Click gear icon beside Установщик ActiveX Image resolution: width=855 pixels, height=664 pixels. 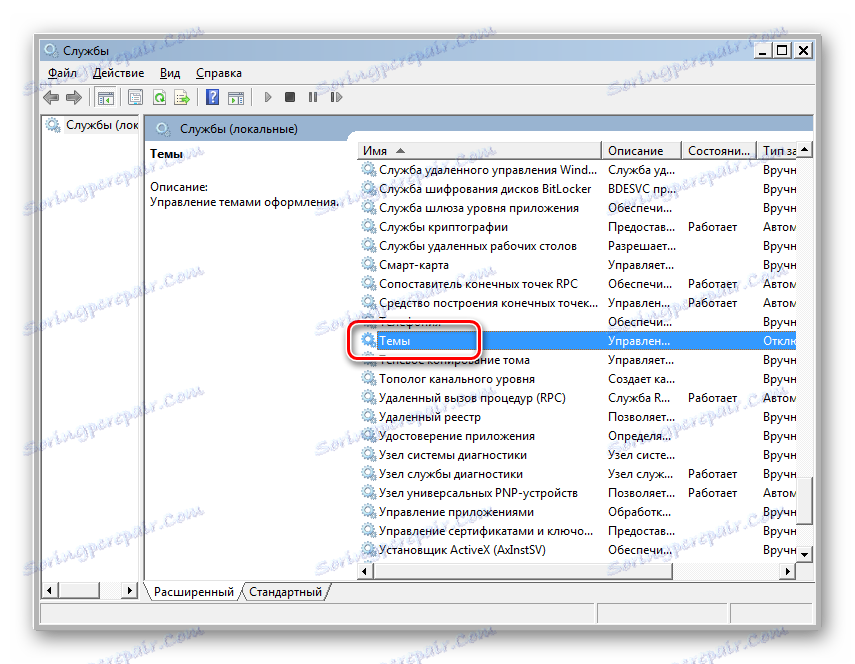[369, 550]
